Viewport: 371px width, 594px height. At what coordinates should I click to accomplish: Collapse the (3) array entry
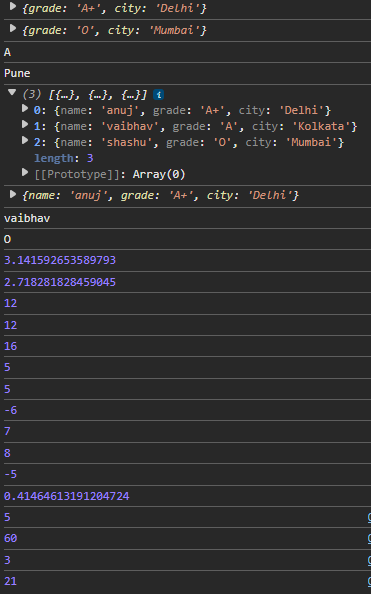(x=12, y=92)
